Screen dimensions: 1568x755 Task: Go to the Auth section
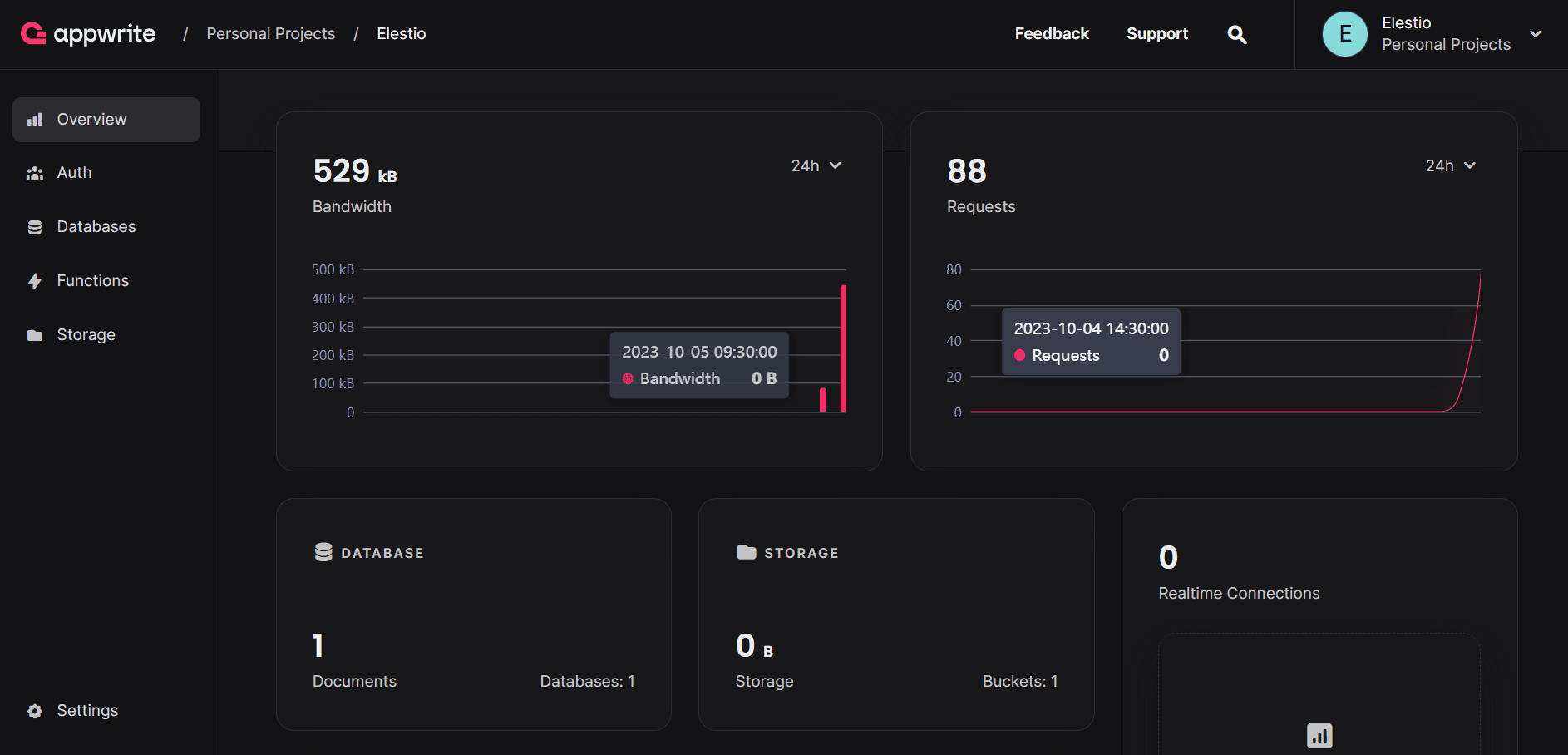click(74, 173)
